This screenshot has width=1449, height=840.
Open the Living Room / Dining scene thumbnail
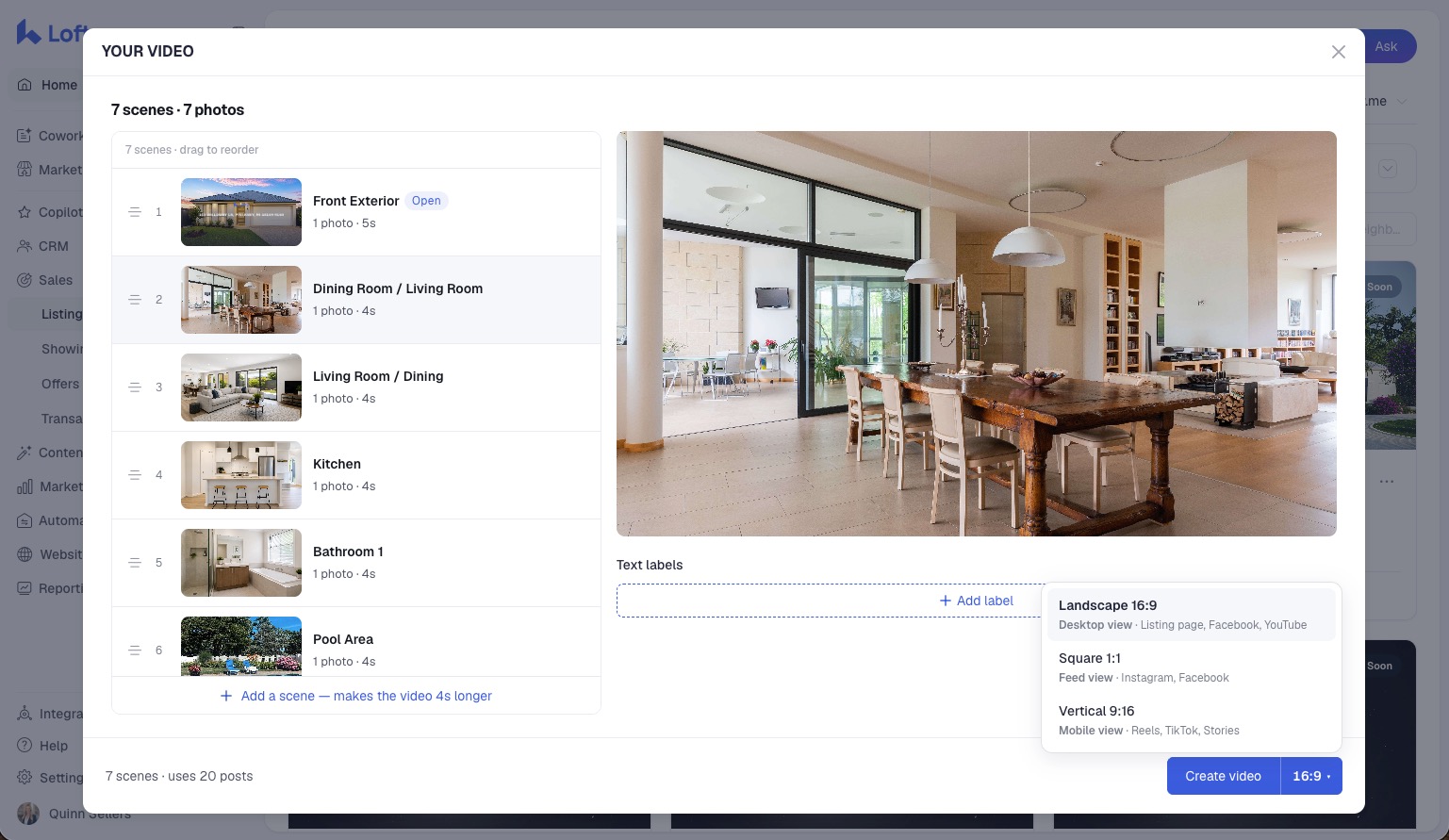click(x=241, y=387)
